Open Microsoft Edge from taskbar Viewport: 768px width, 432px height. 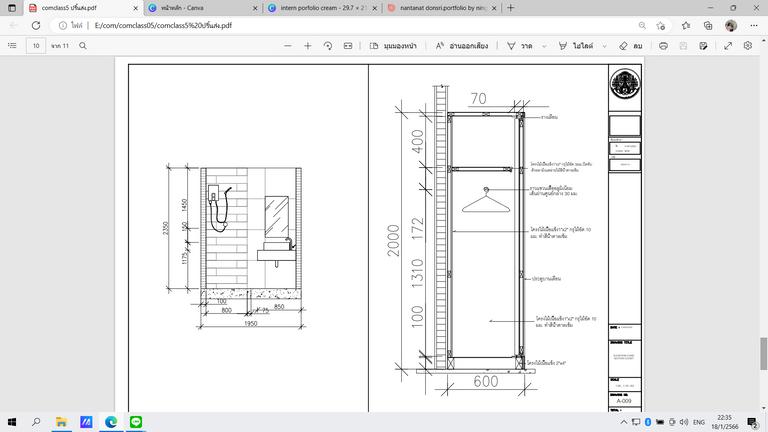[x=111, y=422]
